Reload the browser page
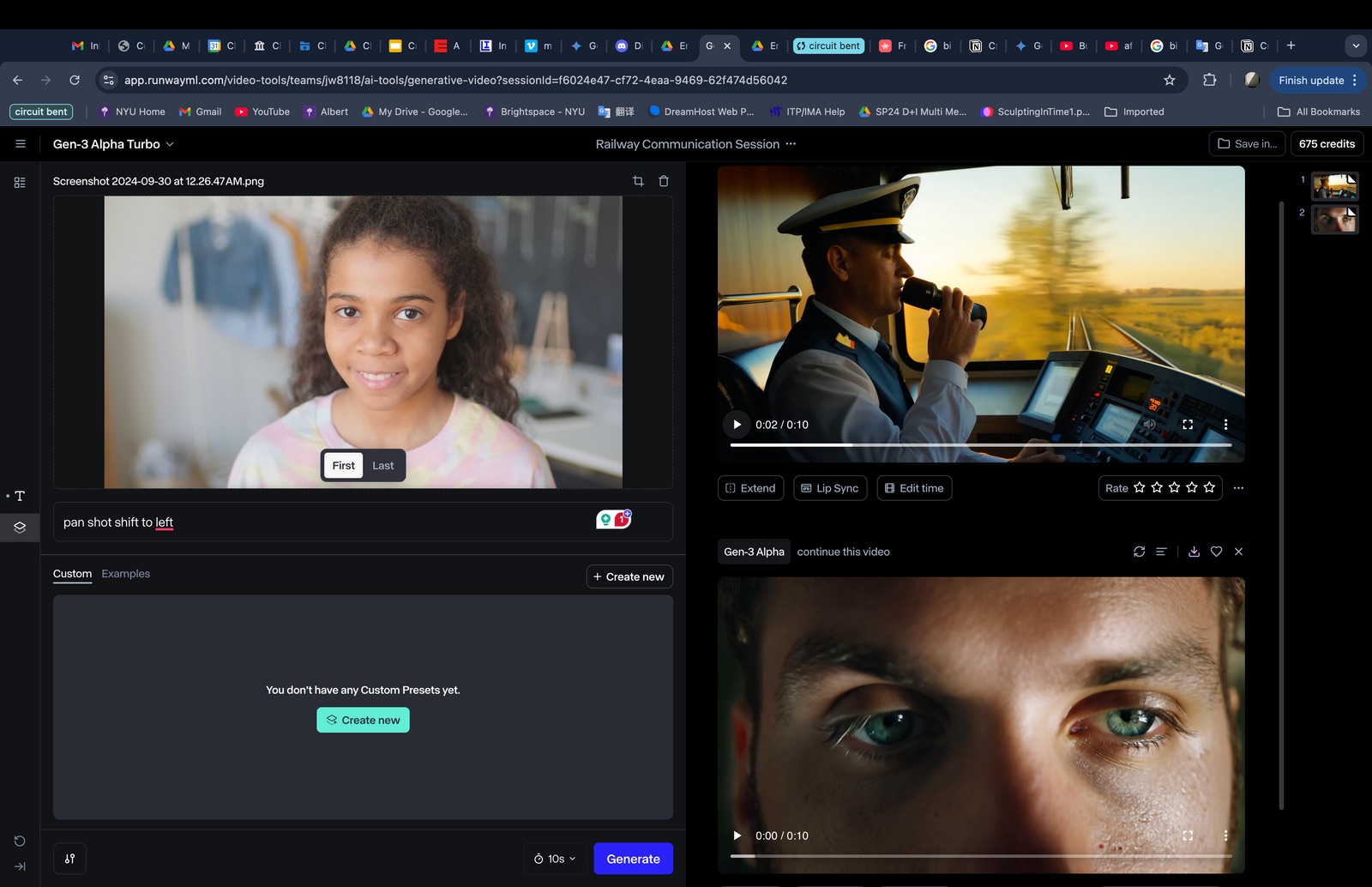The height and width of the screenshot is (887, 1372). pyautogui.click(x=75, y=80)
